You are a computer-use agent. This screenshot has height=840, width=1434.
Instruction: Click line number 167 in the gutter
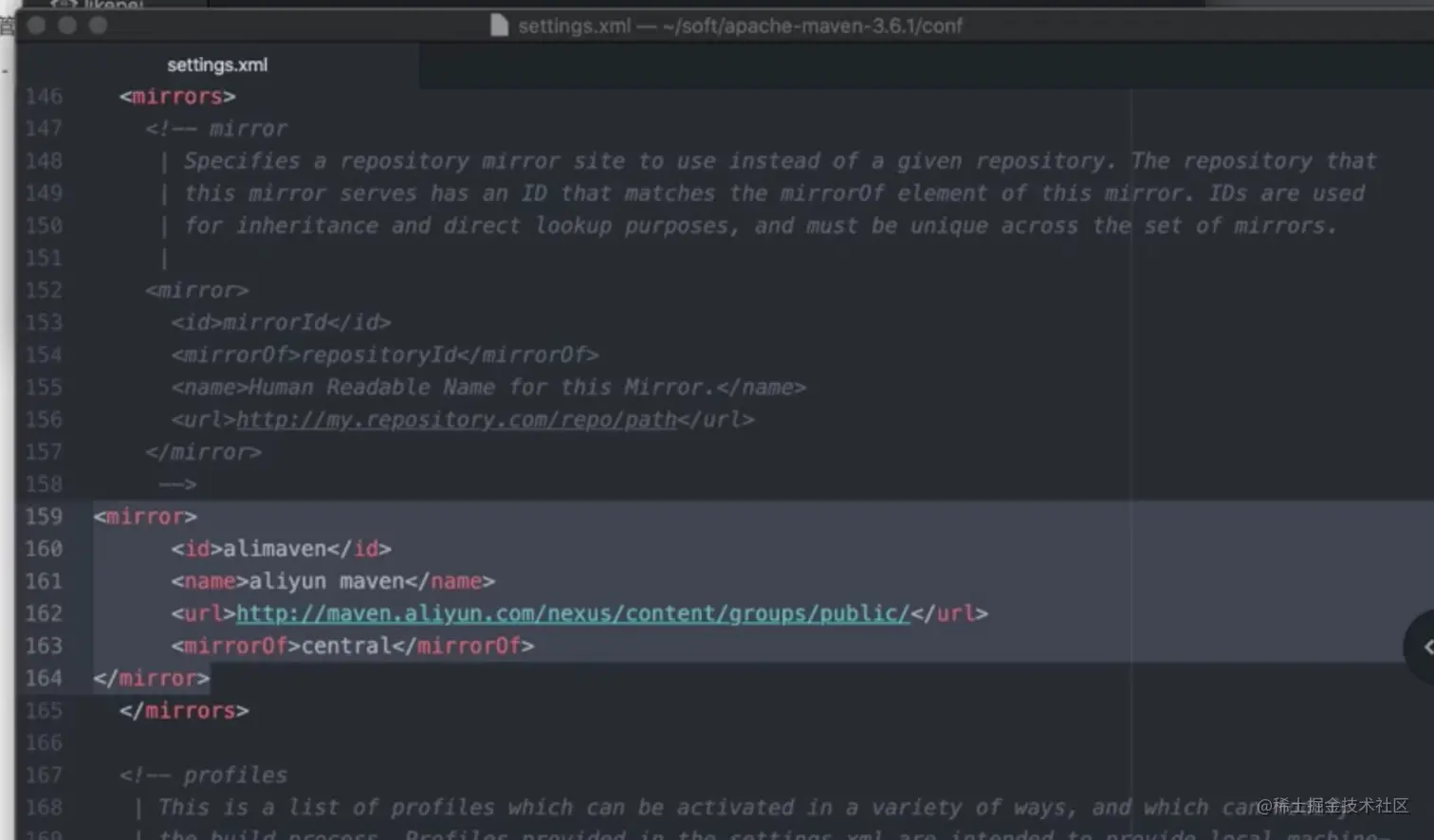(x=44, y=776)
